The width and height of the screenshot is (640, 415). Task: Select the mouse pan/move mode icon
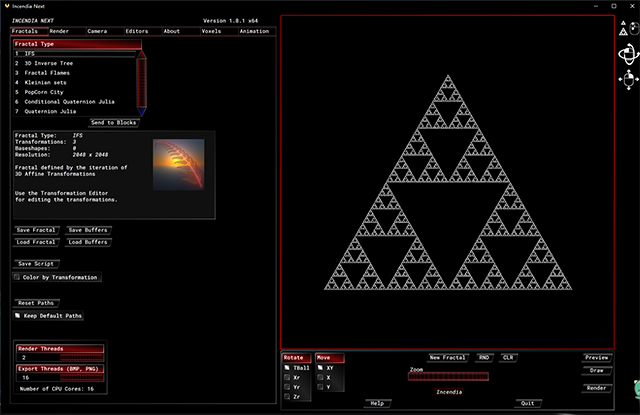tap(627, 79)
